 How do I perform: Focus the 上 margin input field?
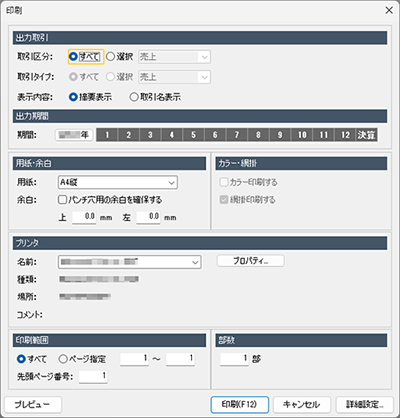point(84,217)
